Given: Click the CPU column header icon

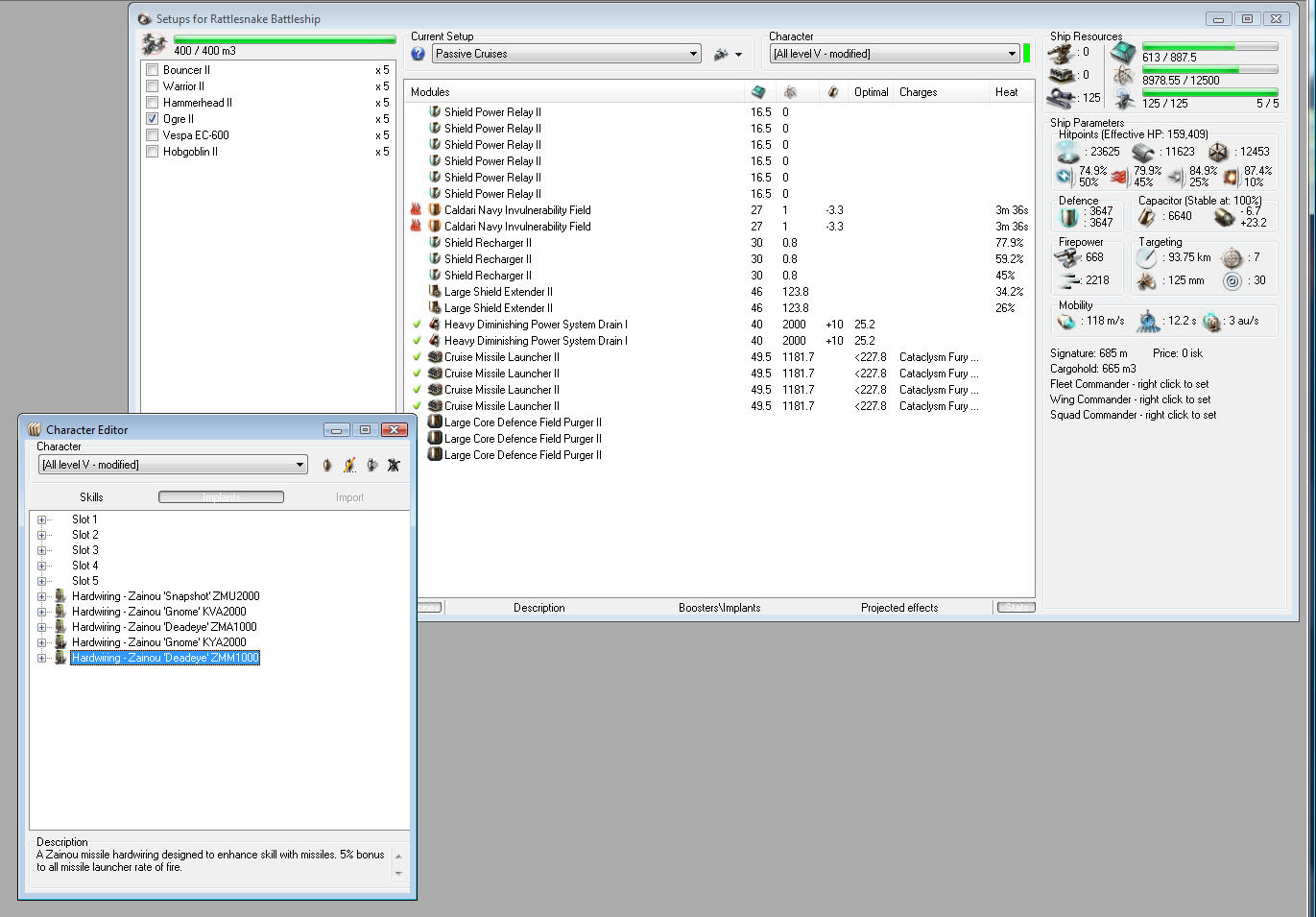Looking at the screenshot, I should pyautogui.click(x=758, y=92).
